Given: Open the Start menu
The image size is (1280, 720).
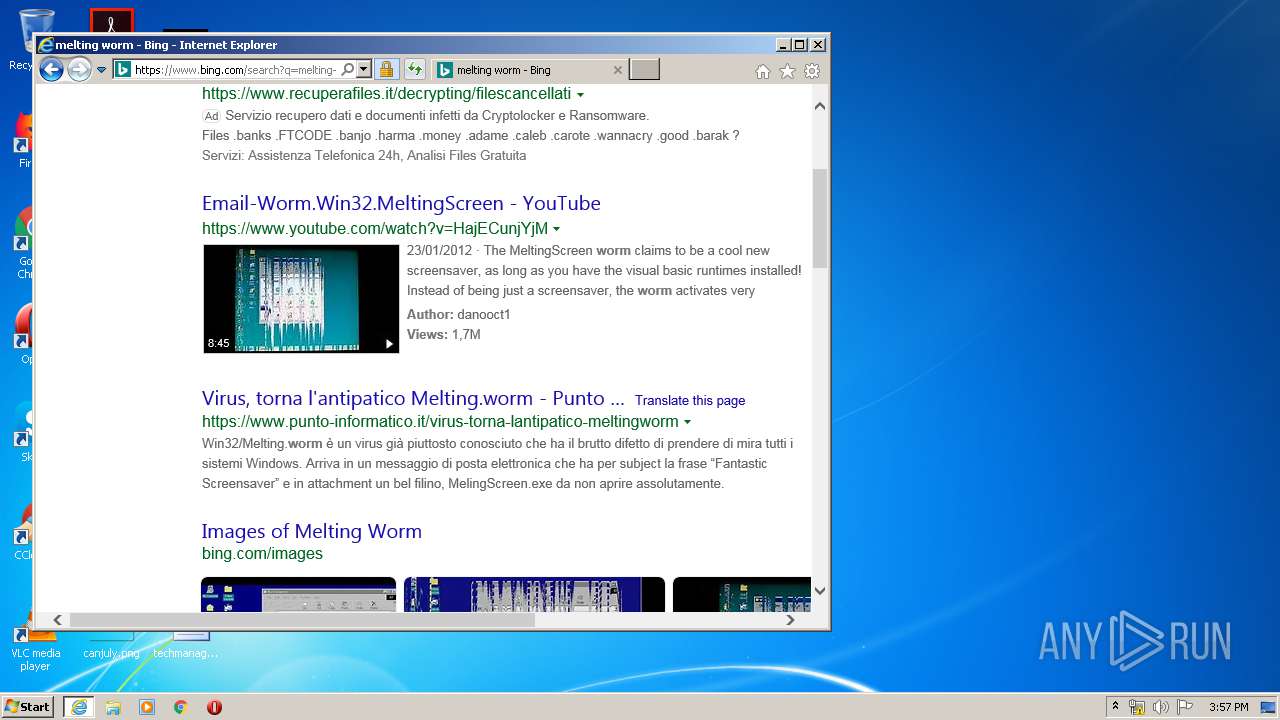Looking at the screenshot, I should [27, 707].
